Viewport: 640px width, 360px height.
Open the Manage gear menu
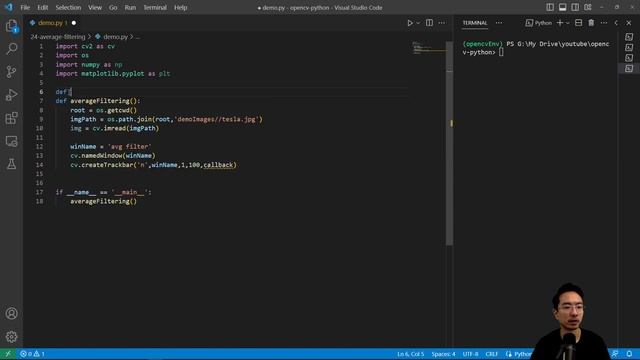click(x=11, y=337)
